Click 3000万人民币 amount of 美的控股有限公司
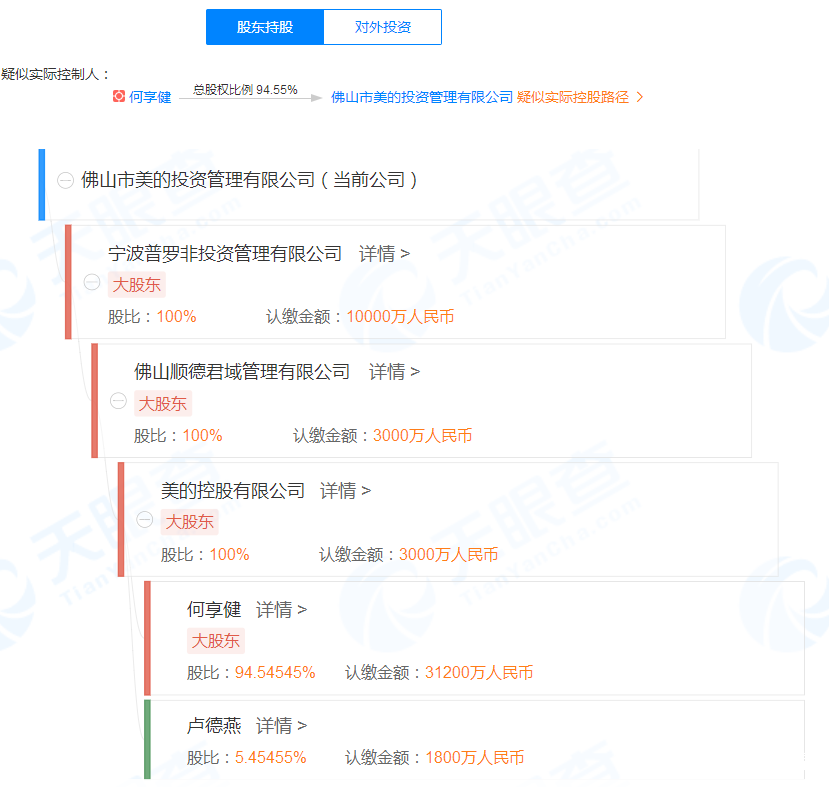The width and height of the screenshot is (829, 787). (x=448, y=554)
